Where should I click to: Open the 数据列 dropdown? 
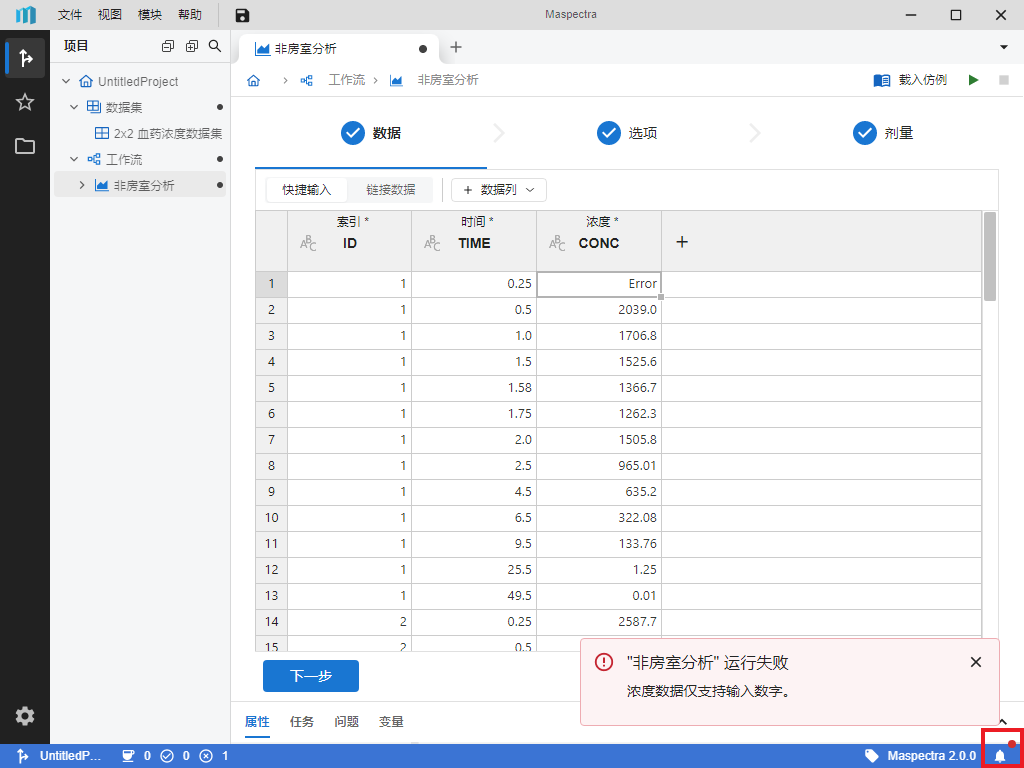[x=499, y=190]
